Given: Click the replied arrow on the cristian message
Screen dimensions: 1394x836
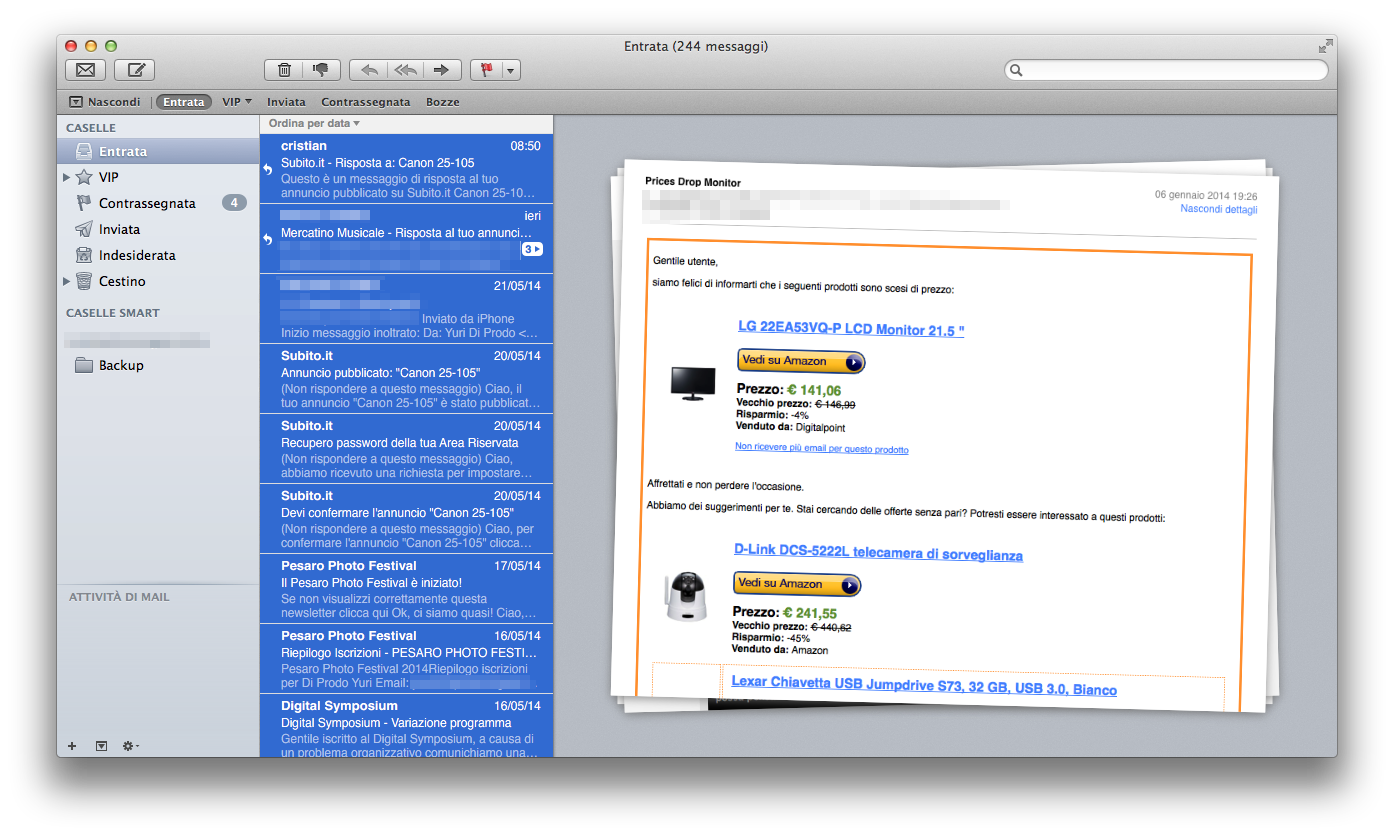Looking at the screenshot, I should (267, 169).
